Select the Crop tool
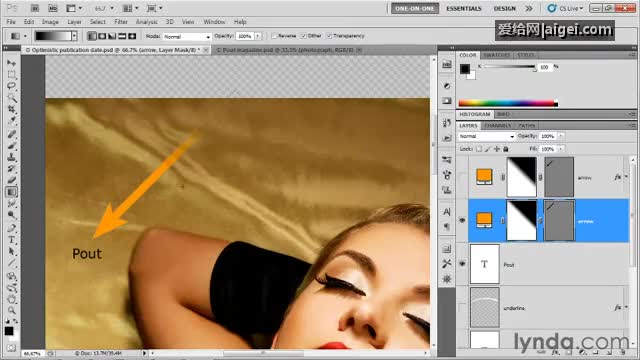This screenshot has width=640, height=360. [x=11, y=109]
